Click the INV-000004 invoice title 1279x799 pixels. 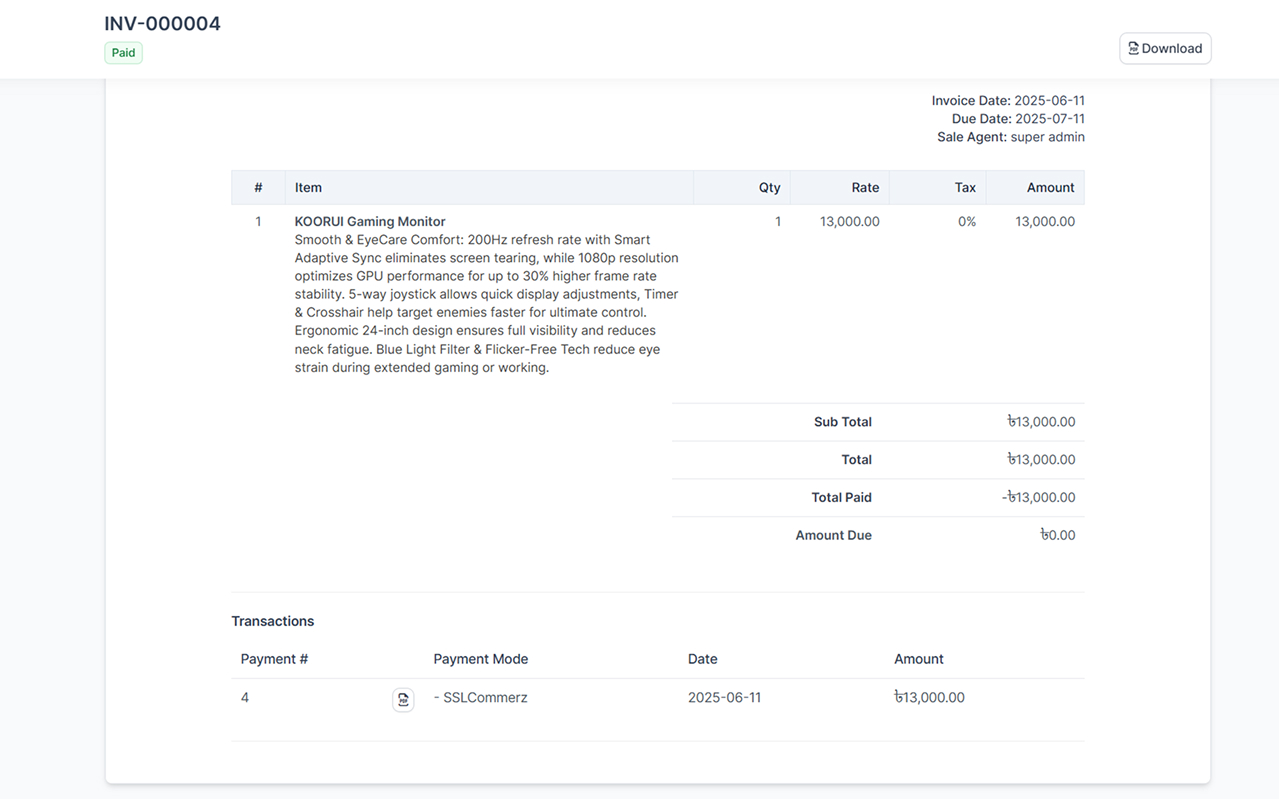coord(162,23)
